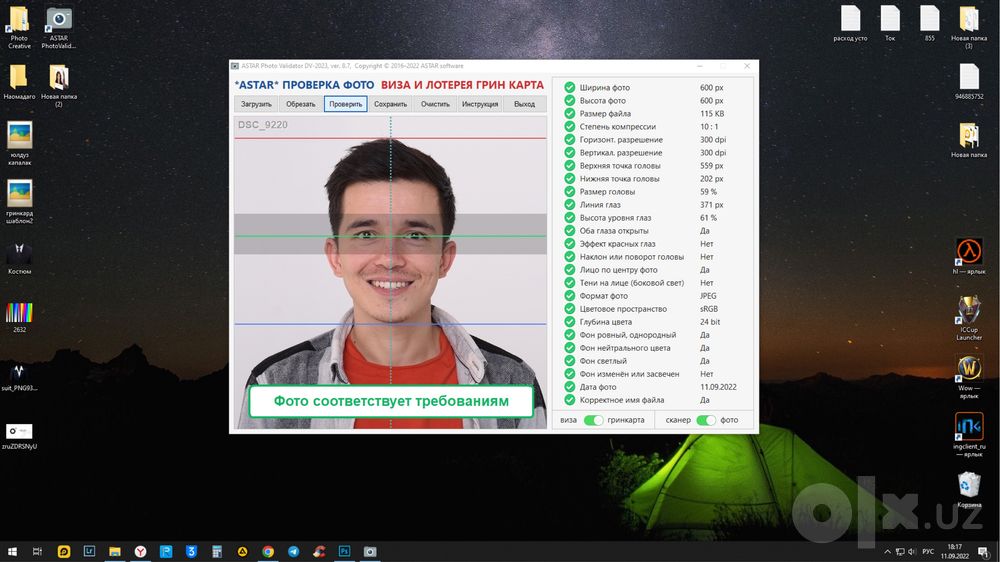Click the 'Высота уровня глаз' row label
Viewport: 1000px width, 562px height.
(x=615, y=218)
